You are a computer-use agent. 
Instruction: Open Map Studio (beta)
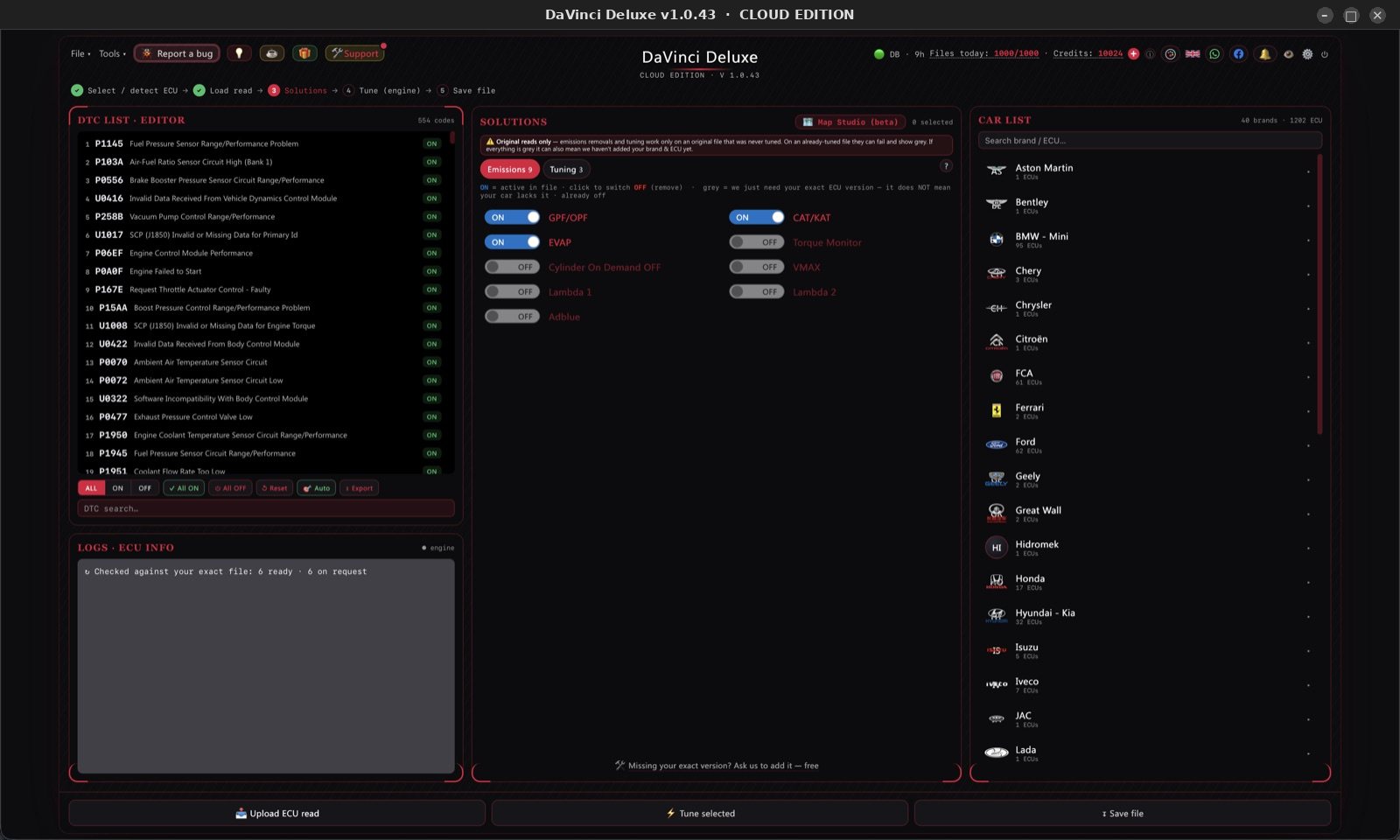850,122
